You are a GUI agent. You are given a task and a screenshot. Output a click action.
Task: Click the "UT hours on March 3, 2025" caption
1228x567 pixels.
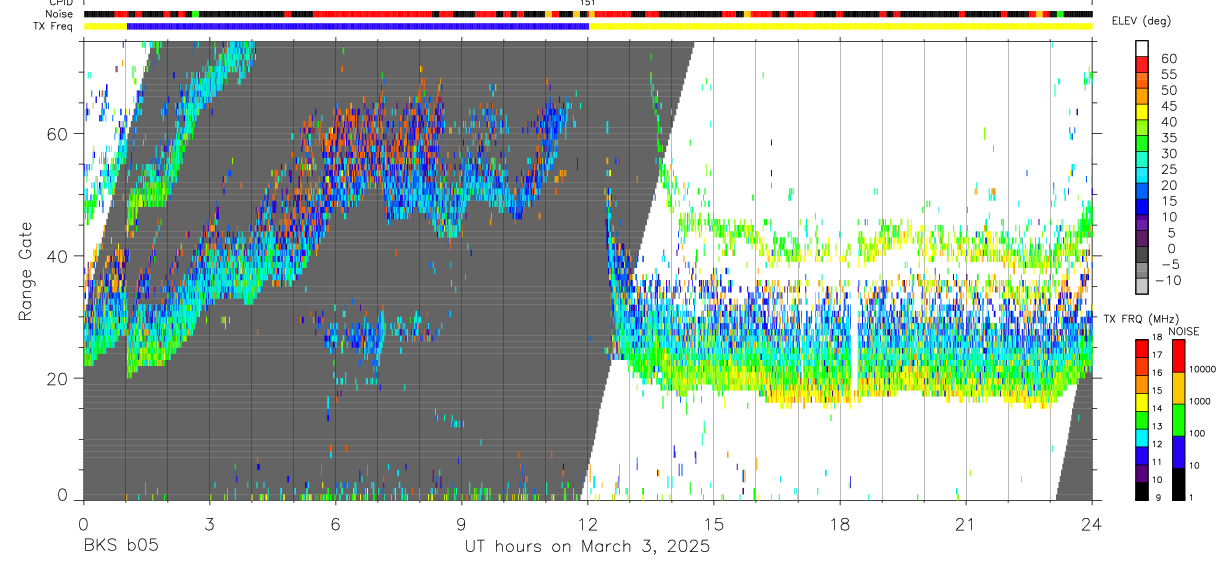[587, 546]
